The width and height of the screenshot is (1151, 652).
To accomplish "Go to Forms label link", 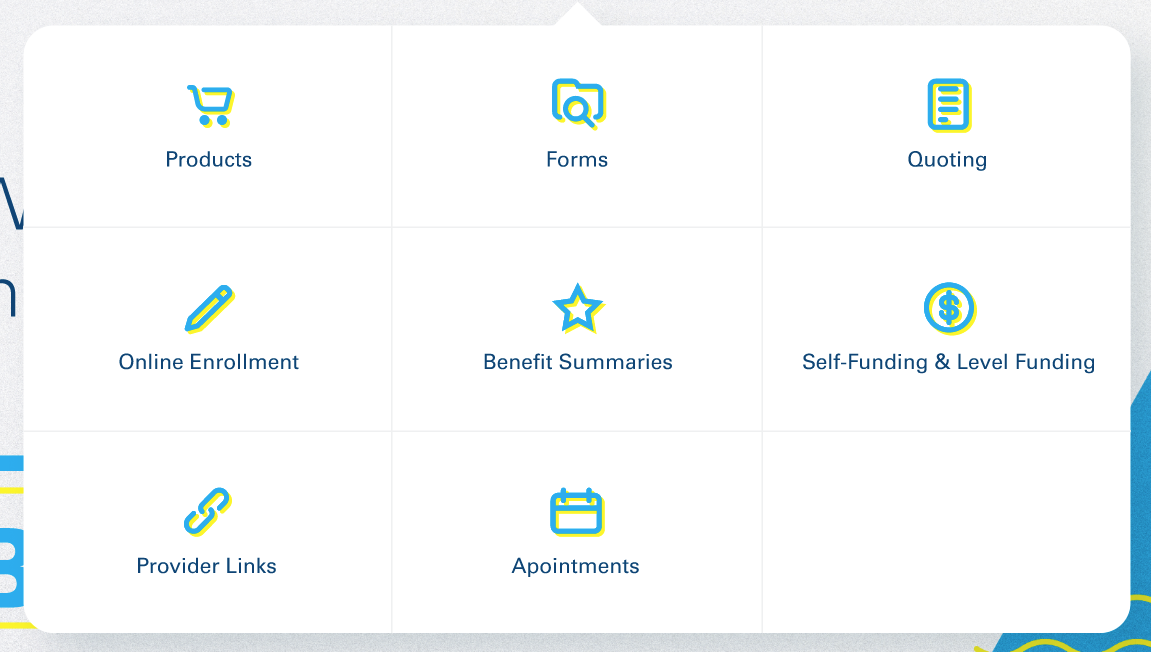I will pyautogui.click(x=577, y=159).
